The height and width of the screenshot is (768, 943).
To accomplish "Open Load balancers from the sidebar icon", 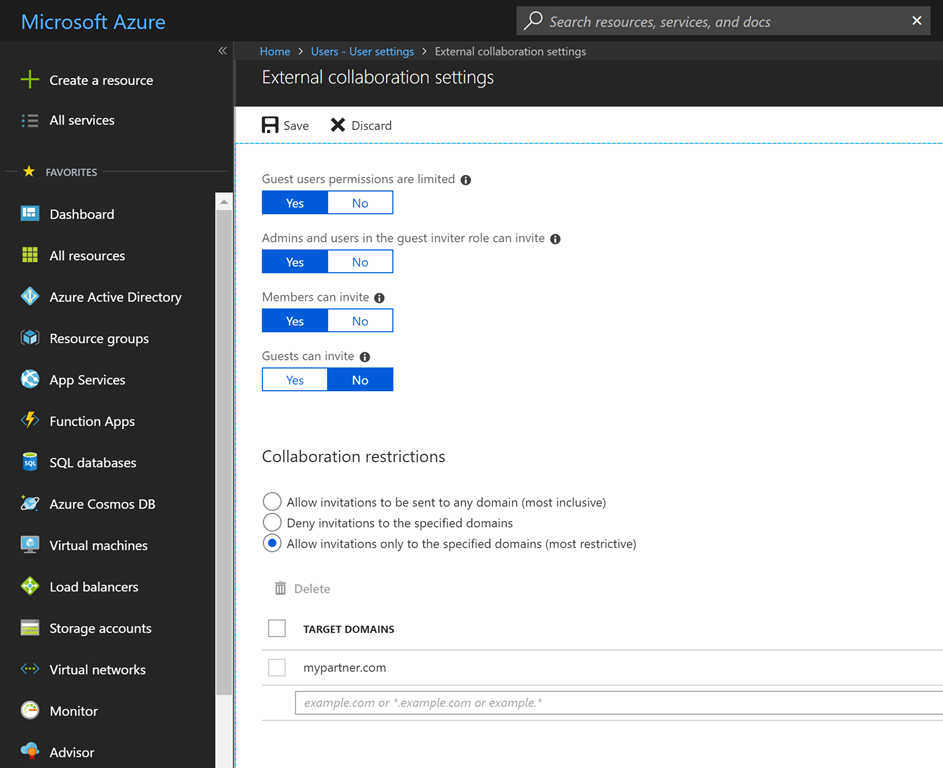I will click(30, 587).
